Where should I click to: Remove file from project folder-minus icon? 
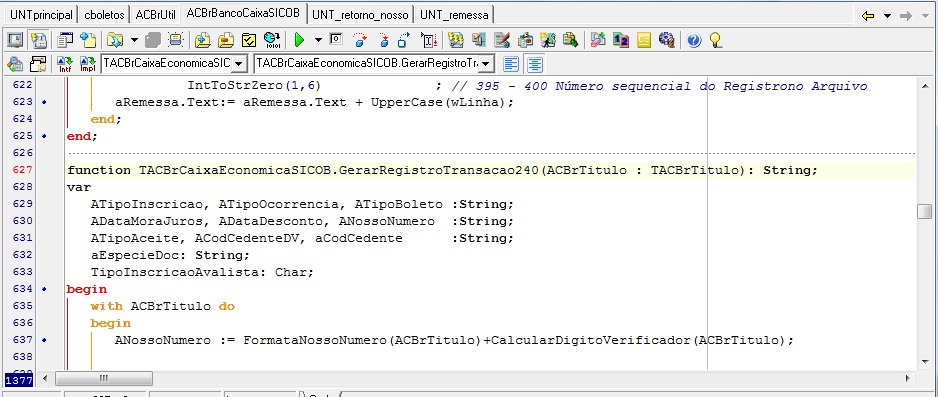click(226, 40)
